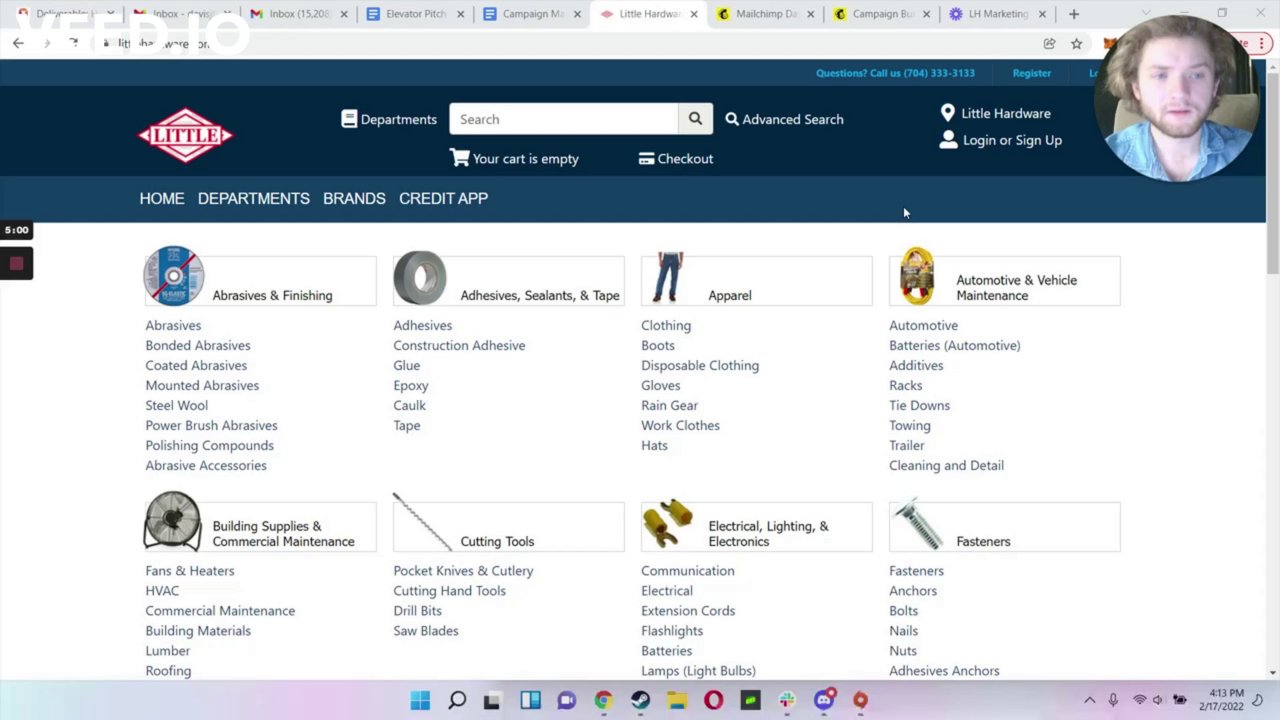Open Electrical, Lighting, & Electronics heading
The height and width of the screenshot is (720, 1280).
coord(768,533)
